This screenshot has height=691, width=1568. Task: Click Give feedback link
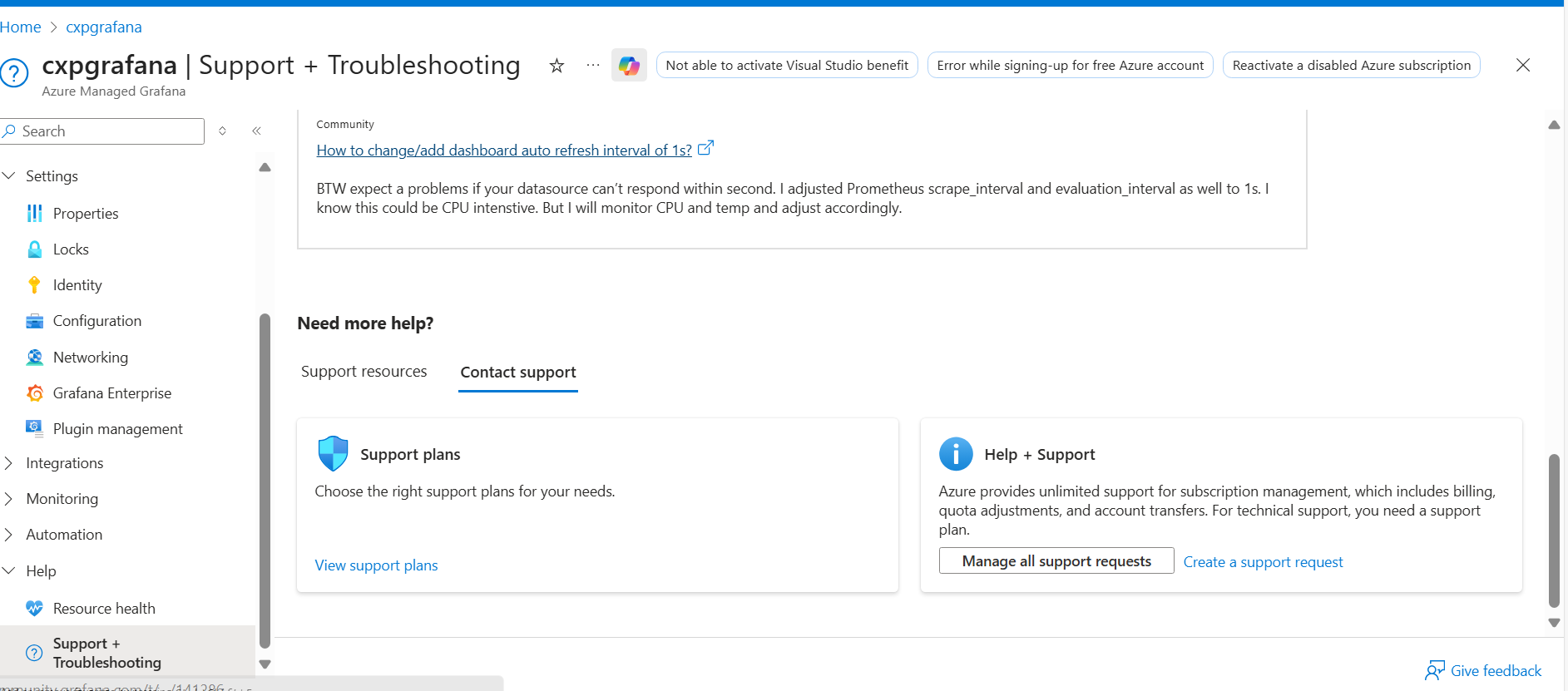1496,671
